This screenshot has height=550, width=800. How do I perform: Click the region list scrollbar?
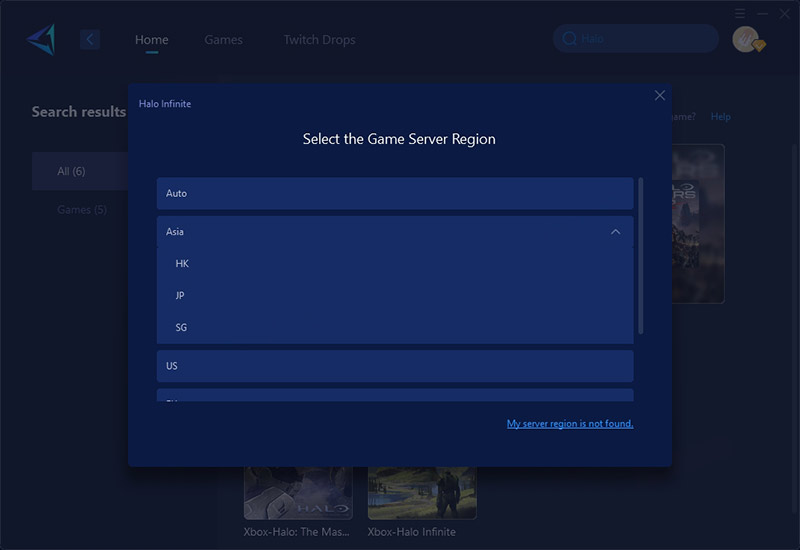[640, 256]
